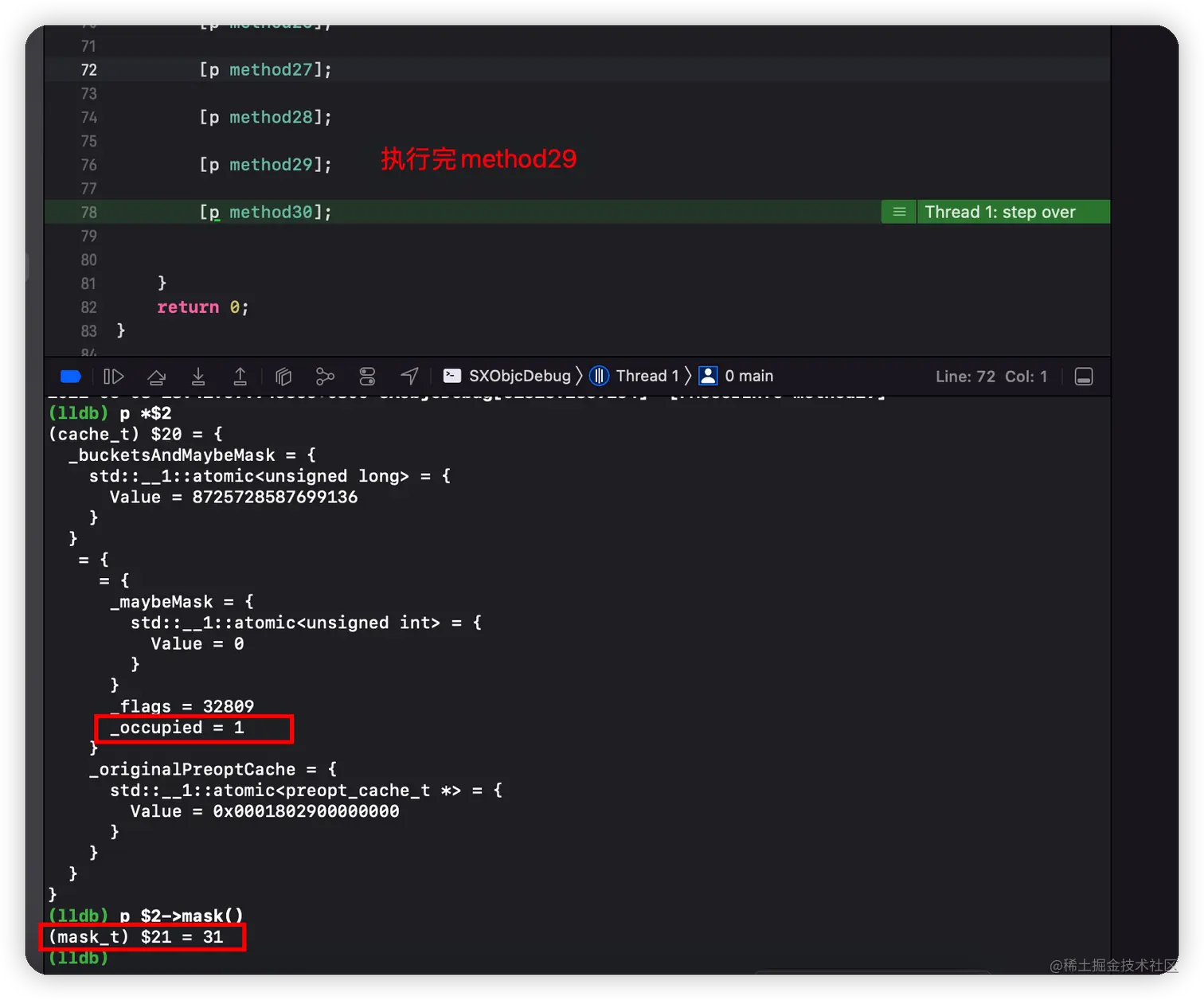
Task: Open the Debug Memory Graph icon
Action: tap(325, 377)
